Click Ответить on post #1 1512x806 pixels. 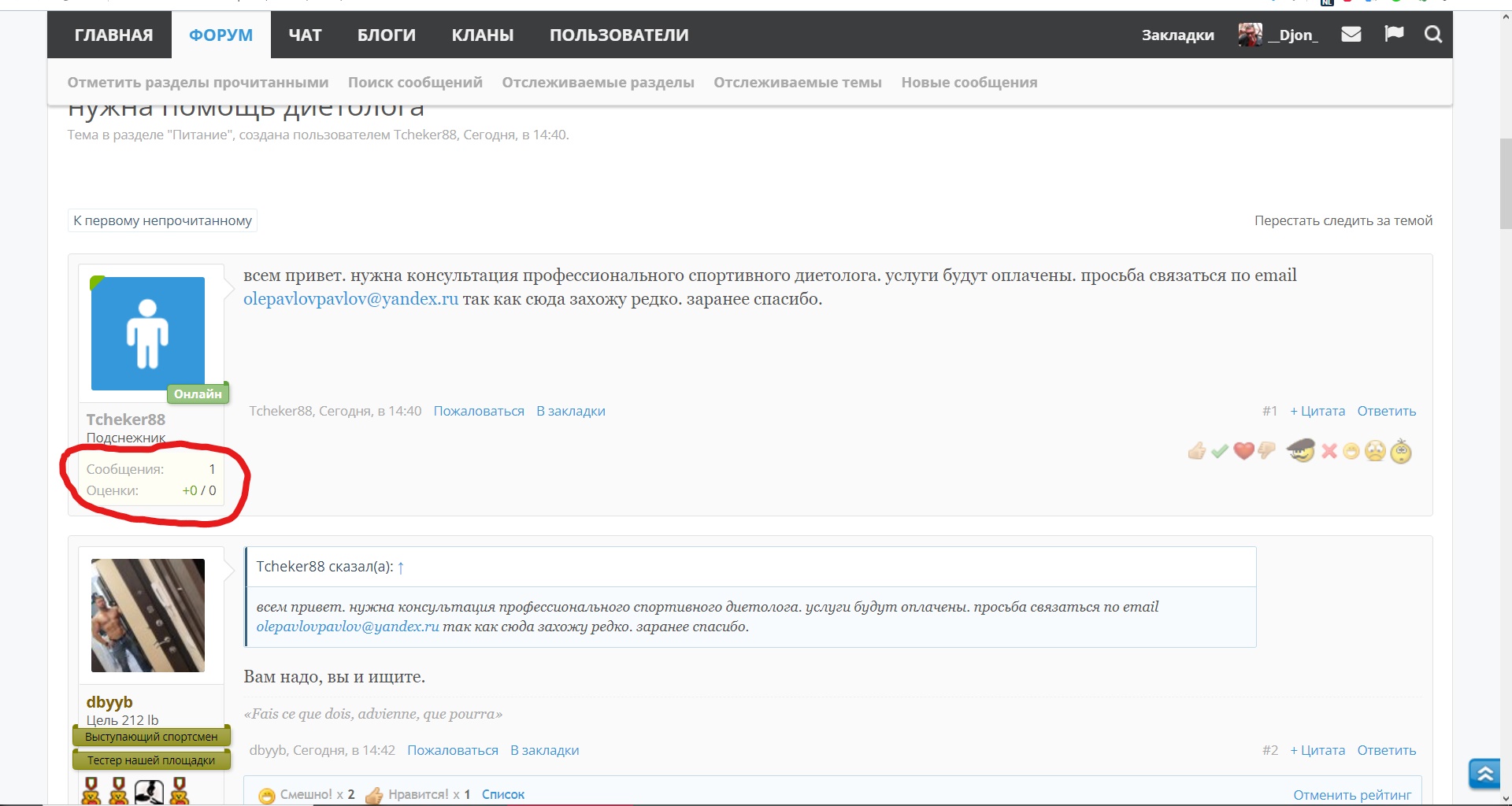(x=1387, y=411)
